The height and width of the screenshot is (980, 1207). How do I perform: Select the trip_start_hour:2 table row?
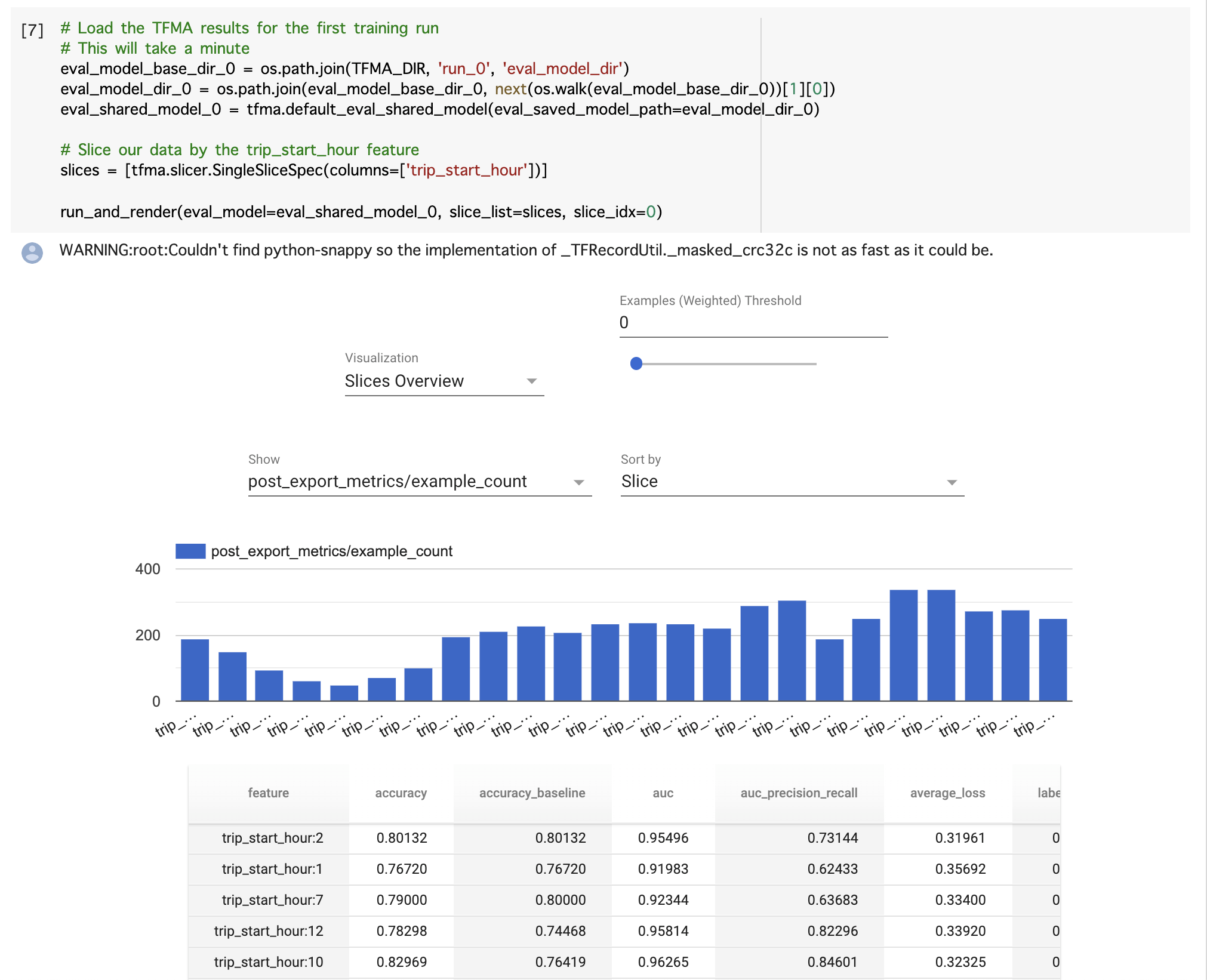coord(272,838)
